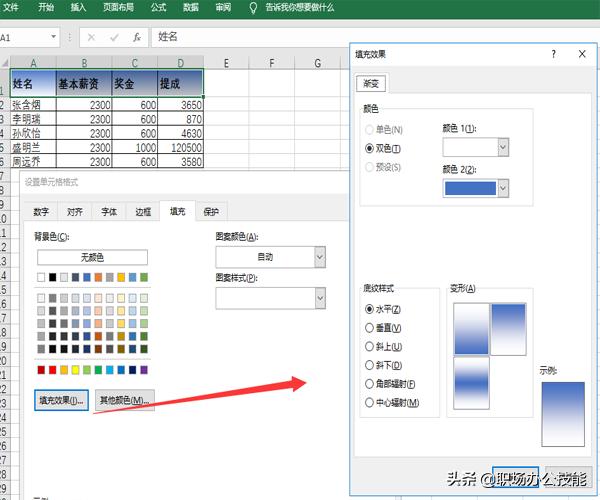Screen dimensions: 600x500
Task: Select 角部辐射 from-corner shading style
Action: tap(369, 384)
